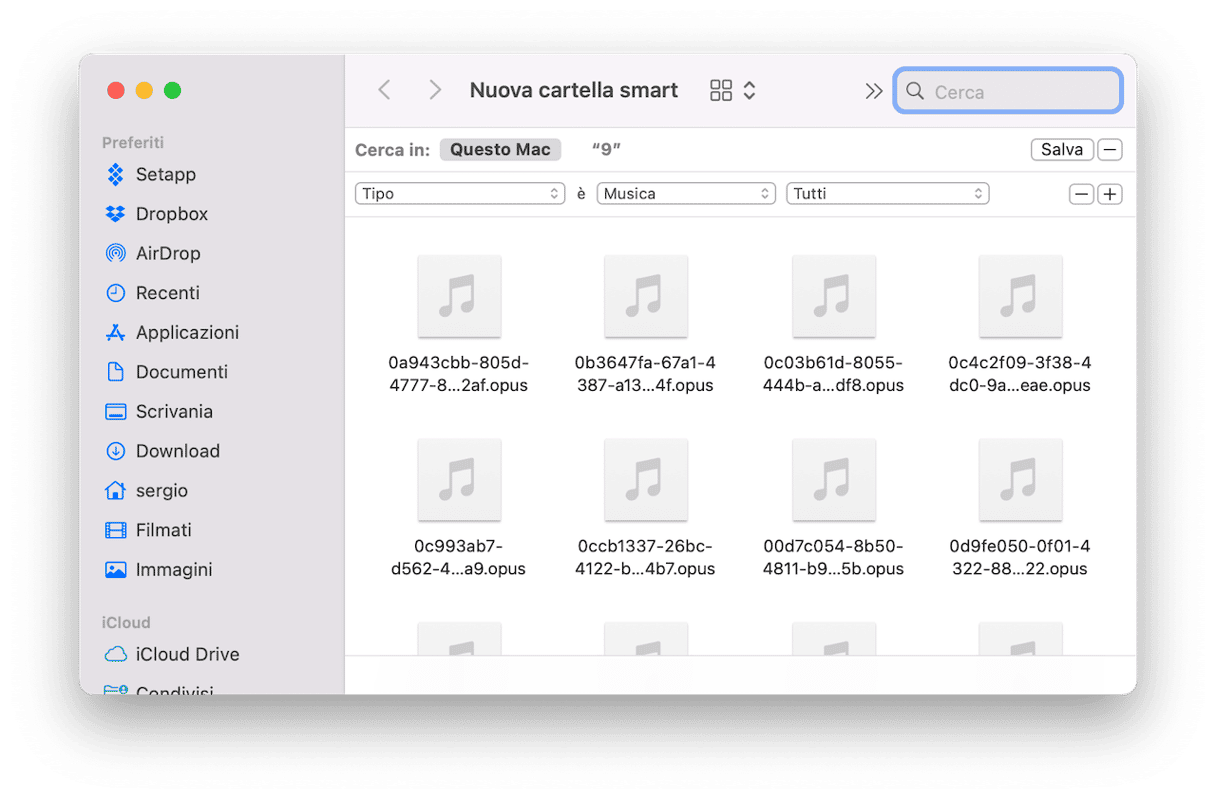This screenshot has height=799, width=1216.
Task: Select file icon 0c993ab7-d562…a9.opus
Action: (x=459, y=480)
